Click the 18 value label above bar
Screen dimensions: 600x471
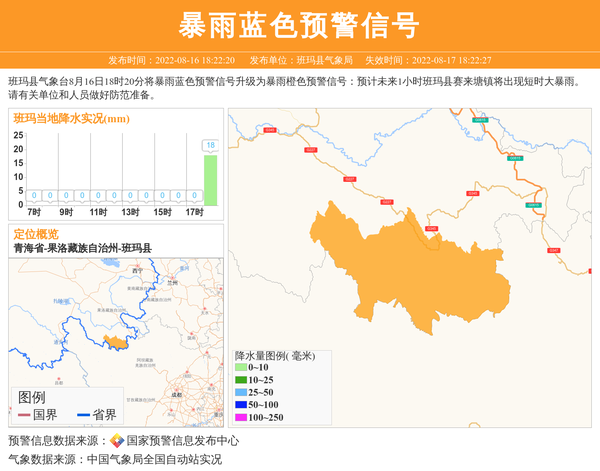point(210,146)
